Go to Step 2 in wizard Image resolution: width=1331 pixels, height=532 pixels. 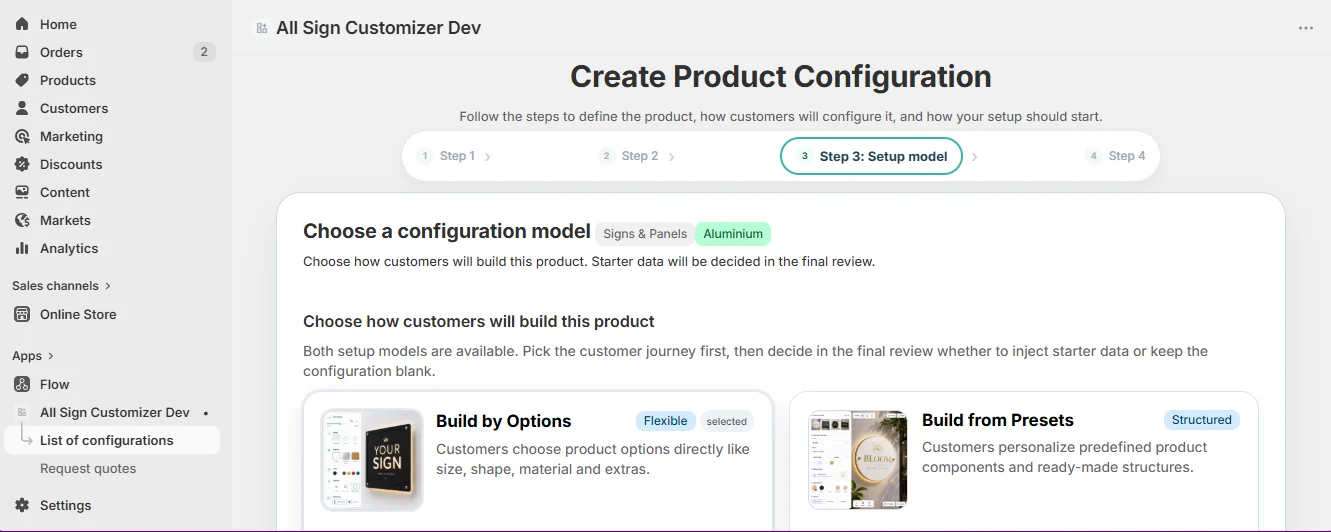630,156
